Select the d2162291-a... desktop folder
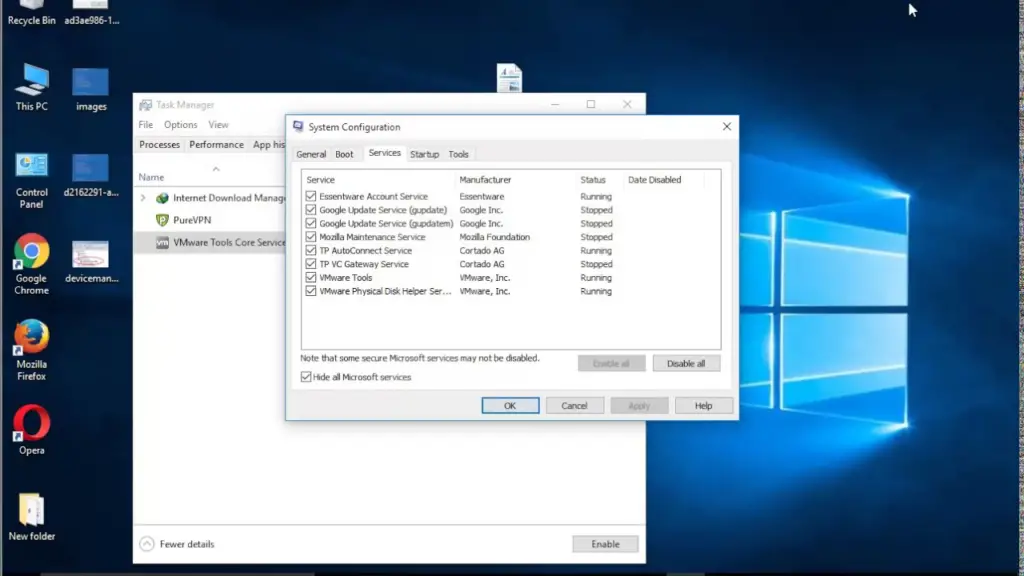1024x576 pixels. point(91,175)
